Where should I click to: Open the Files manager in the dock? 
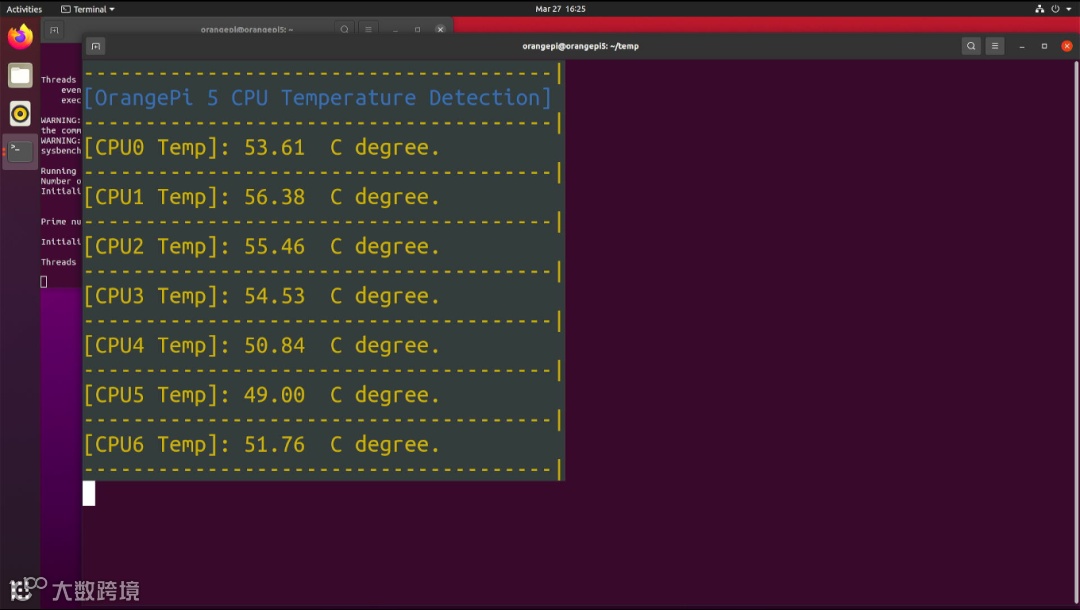click(x=20, y=75)
